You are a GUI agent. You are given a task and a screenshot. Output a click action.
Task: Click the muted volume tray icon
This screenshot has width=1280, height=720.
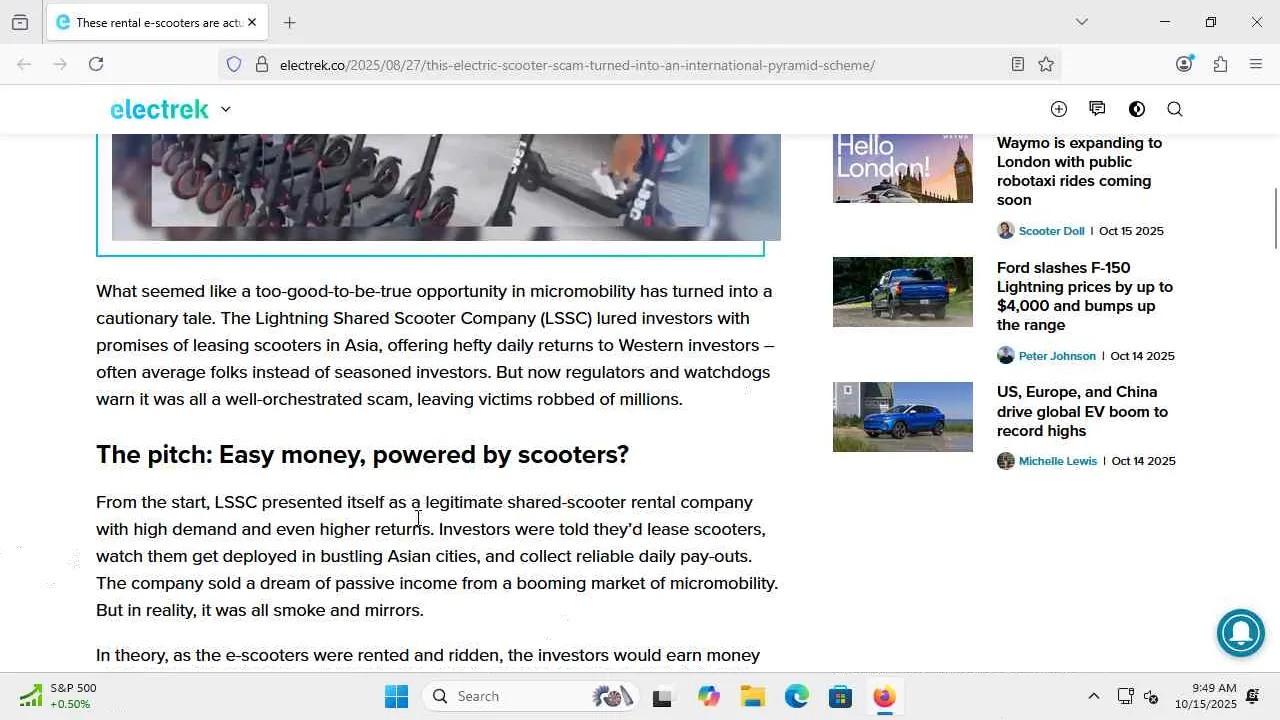(x=1151, y=696)
